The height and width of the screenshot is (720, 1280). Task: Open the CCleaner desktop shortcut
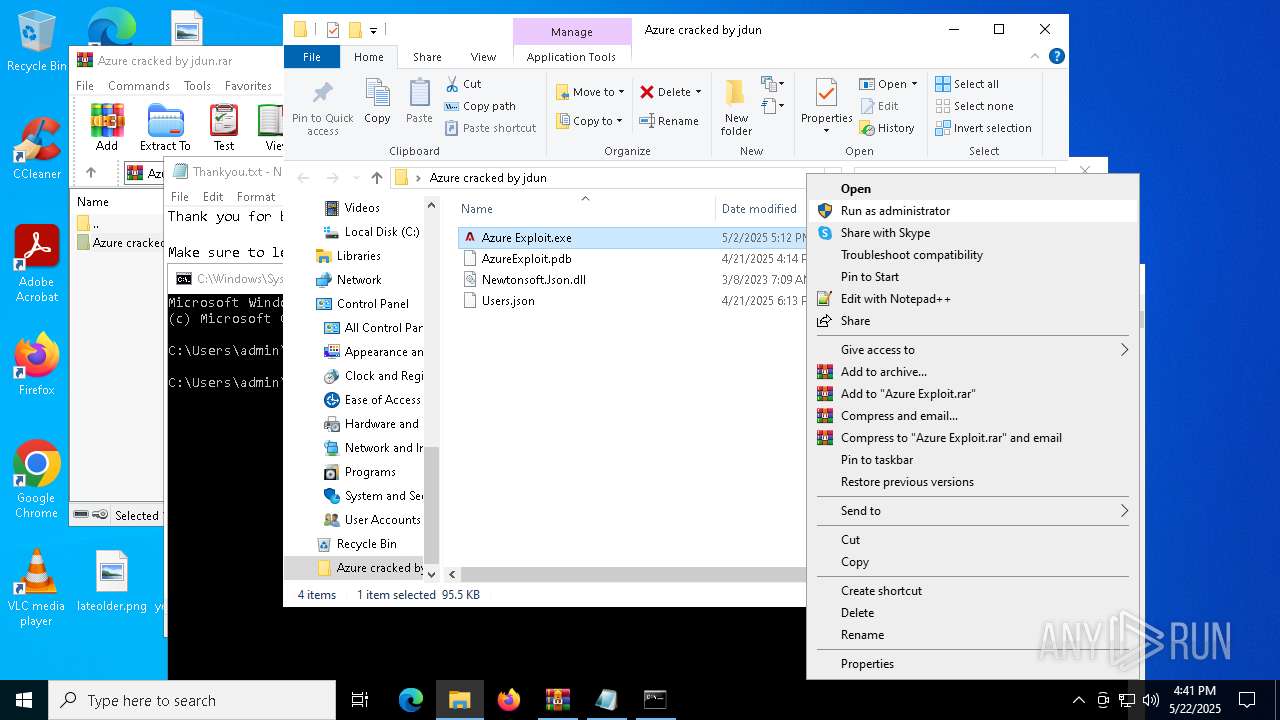37,150
